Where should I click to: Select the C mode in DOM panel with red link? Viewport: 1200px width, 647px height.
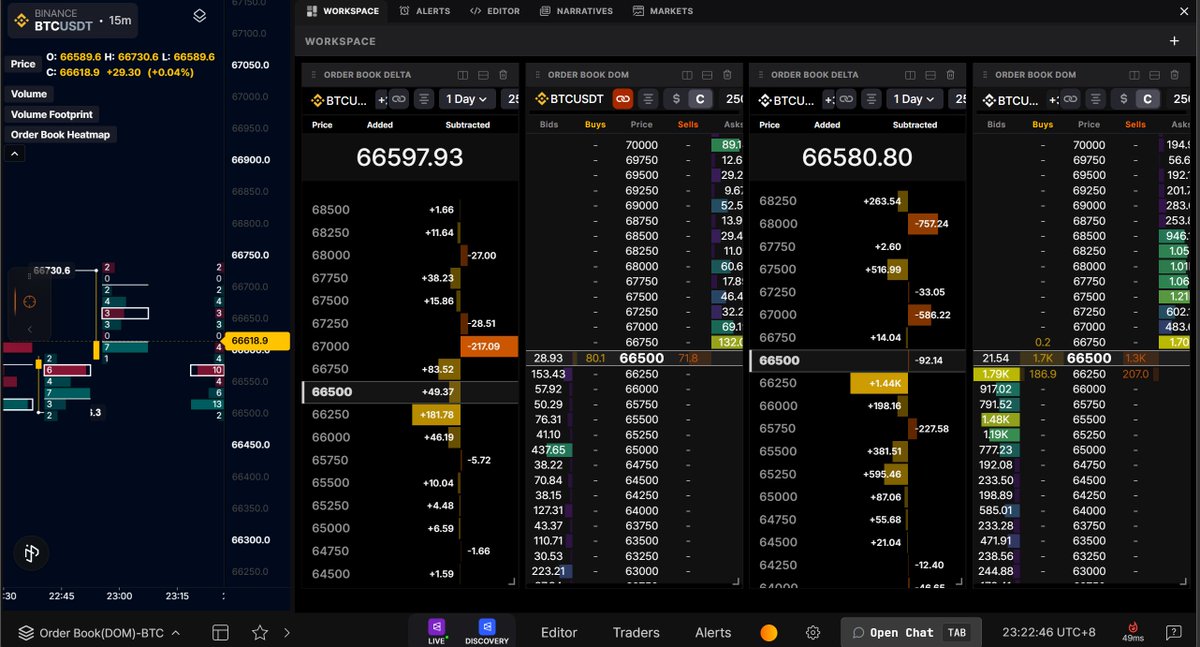click(700, 99)
